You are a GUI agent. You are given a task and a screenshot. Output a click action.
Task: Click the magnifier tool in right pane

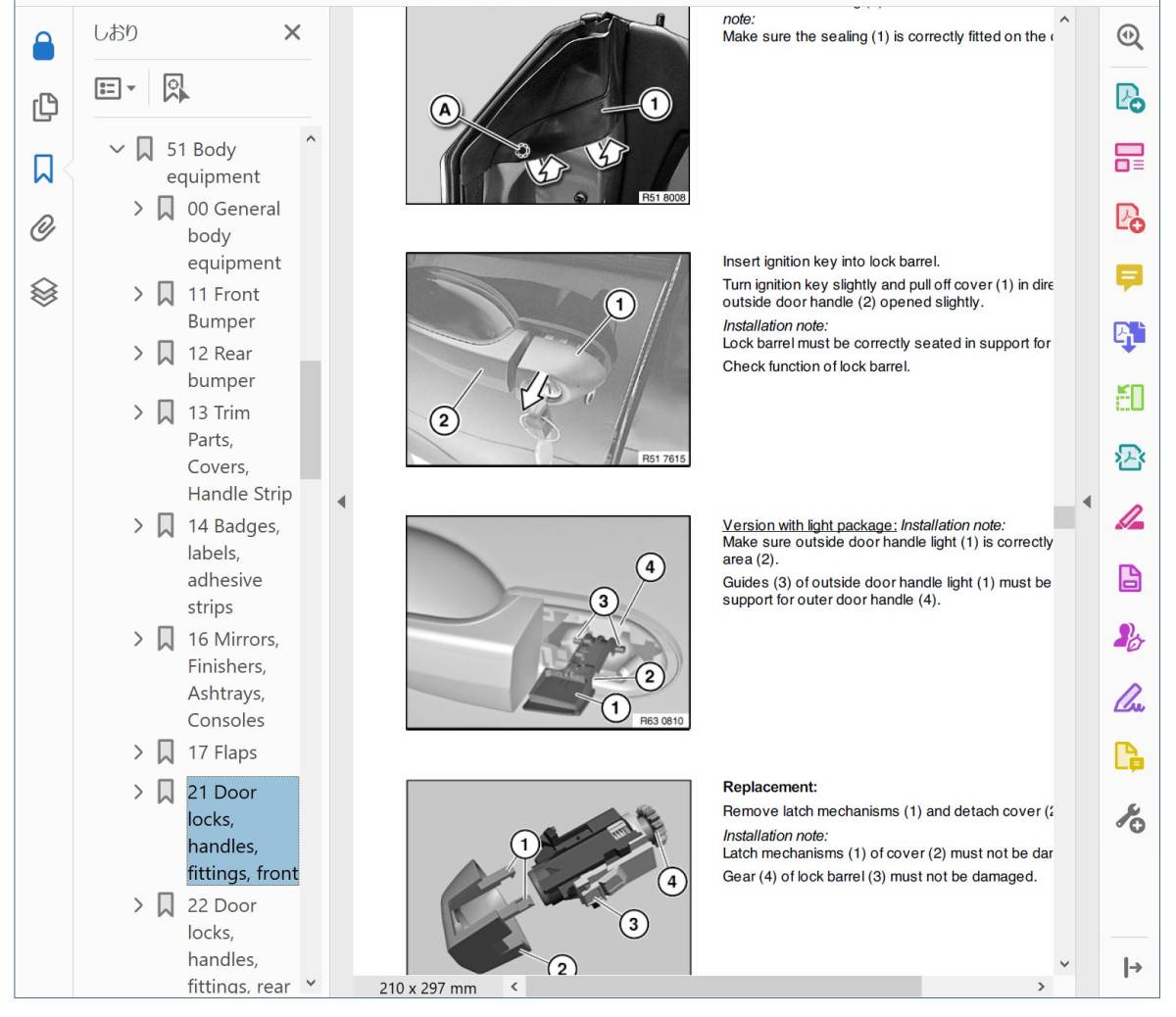(1130, 37)
